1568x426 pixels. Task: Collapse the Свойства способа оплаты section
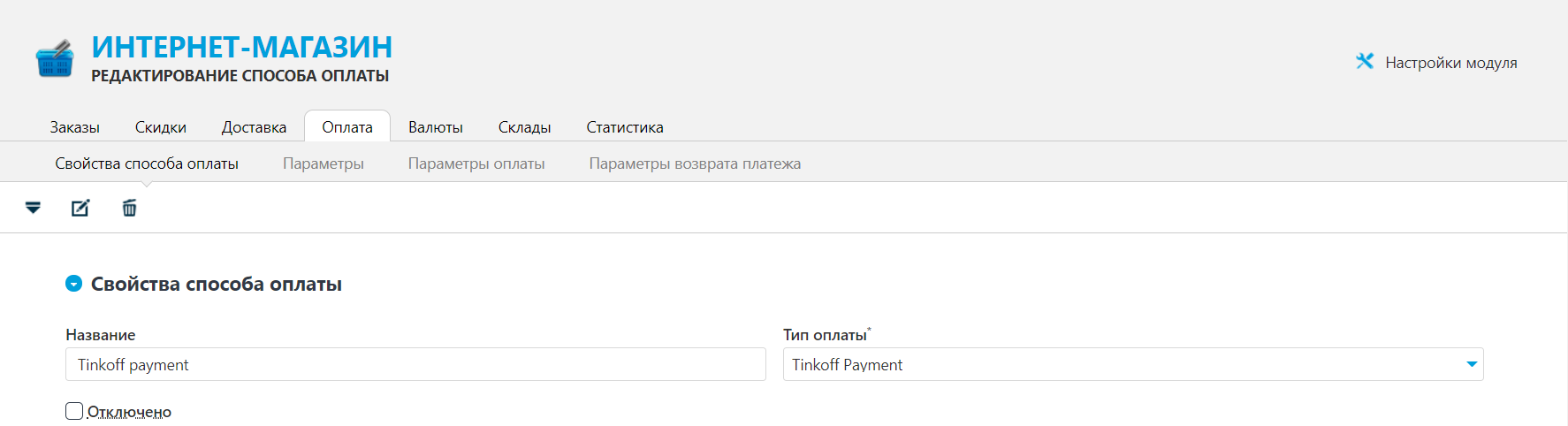pos(74,284)
